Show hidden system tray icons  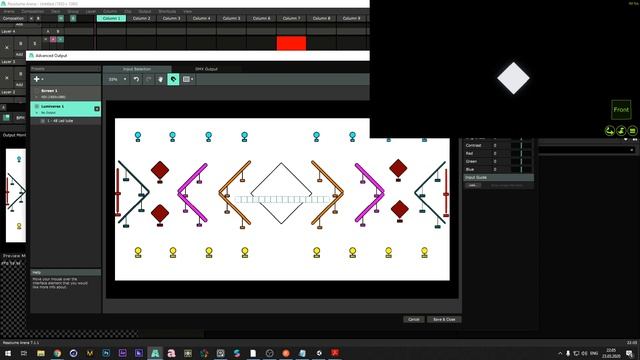click(560, 353)
